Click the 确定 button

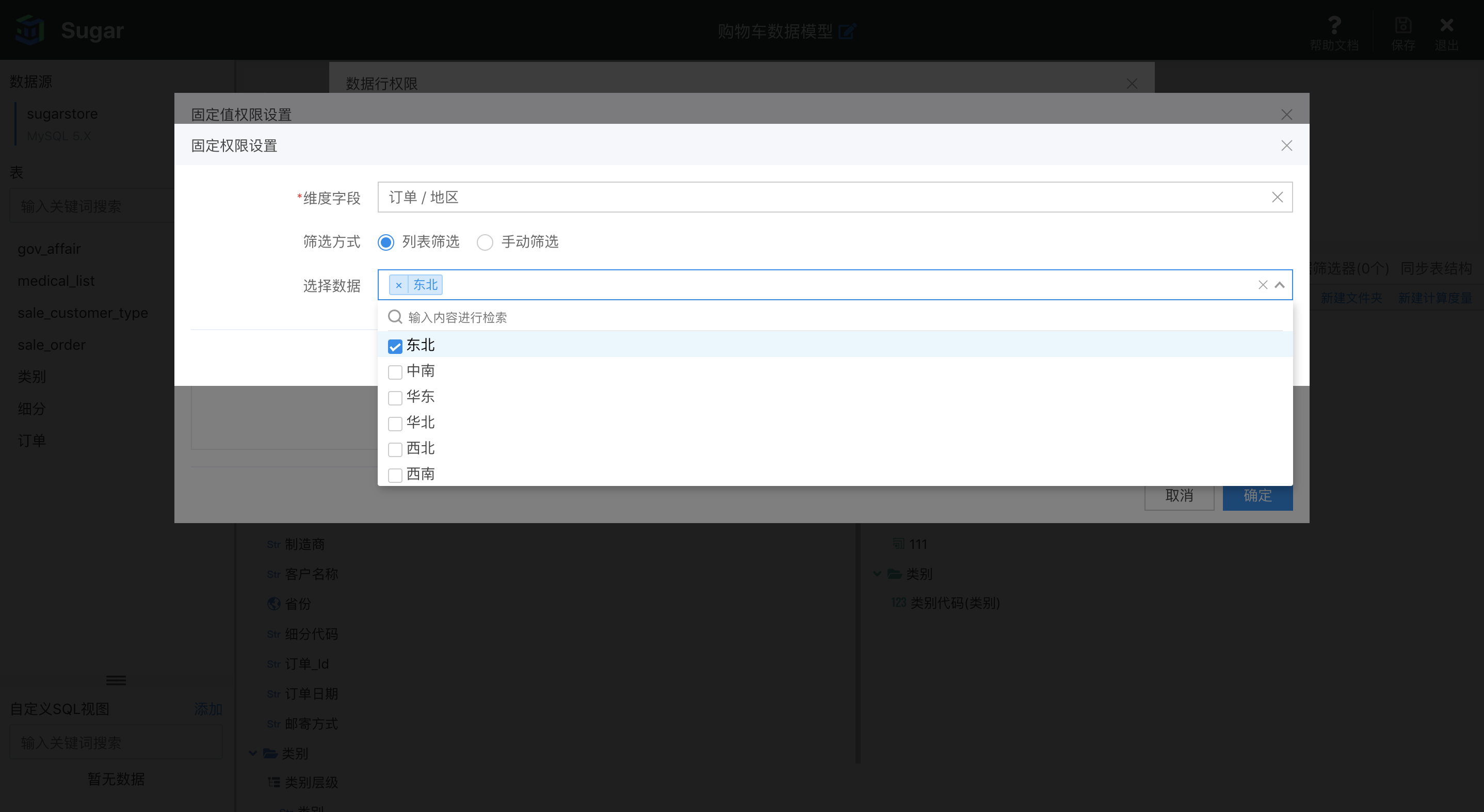1257,495
